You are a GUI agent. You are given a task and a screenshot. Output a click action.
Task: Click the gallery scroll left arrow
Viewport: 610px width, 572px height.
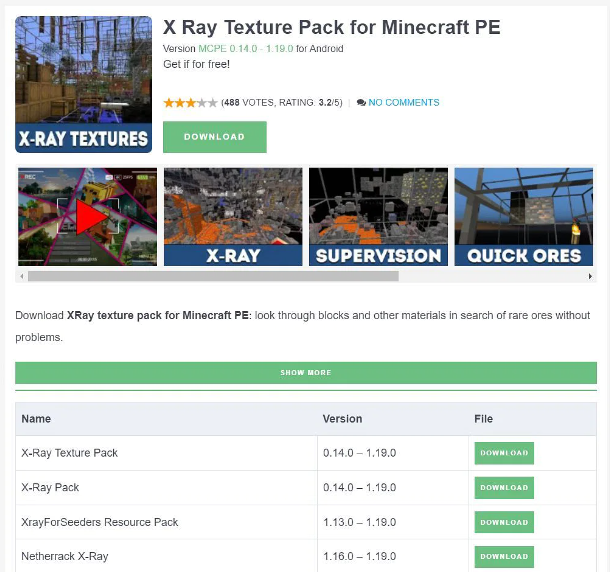click(22, 276)
